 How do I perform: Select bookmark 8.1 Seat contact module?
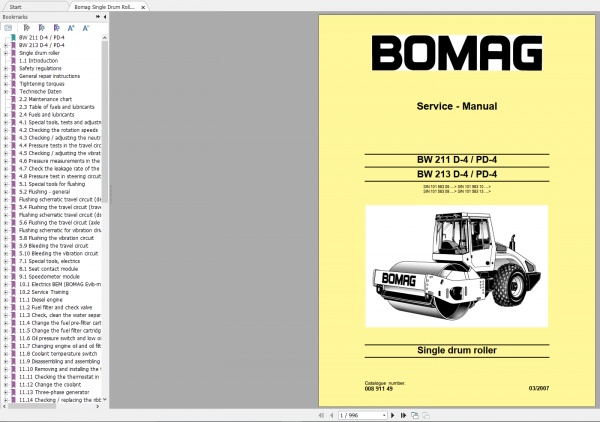pos(49,269)
